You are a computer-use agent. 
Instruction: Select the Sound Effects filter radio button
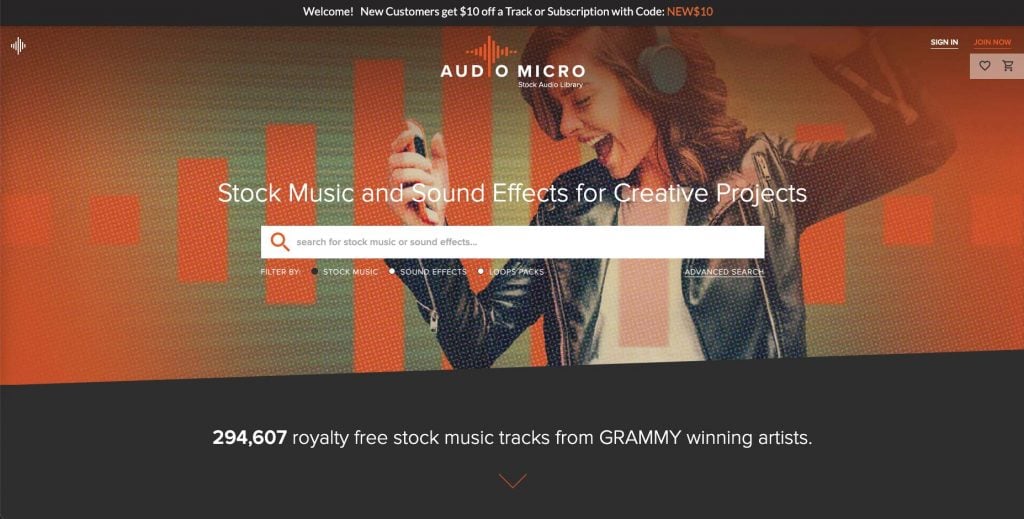[x=392, y=271]
